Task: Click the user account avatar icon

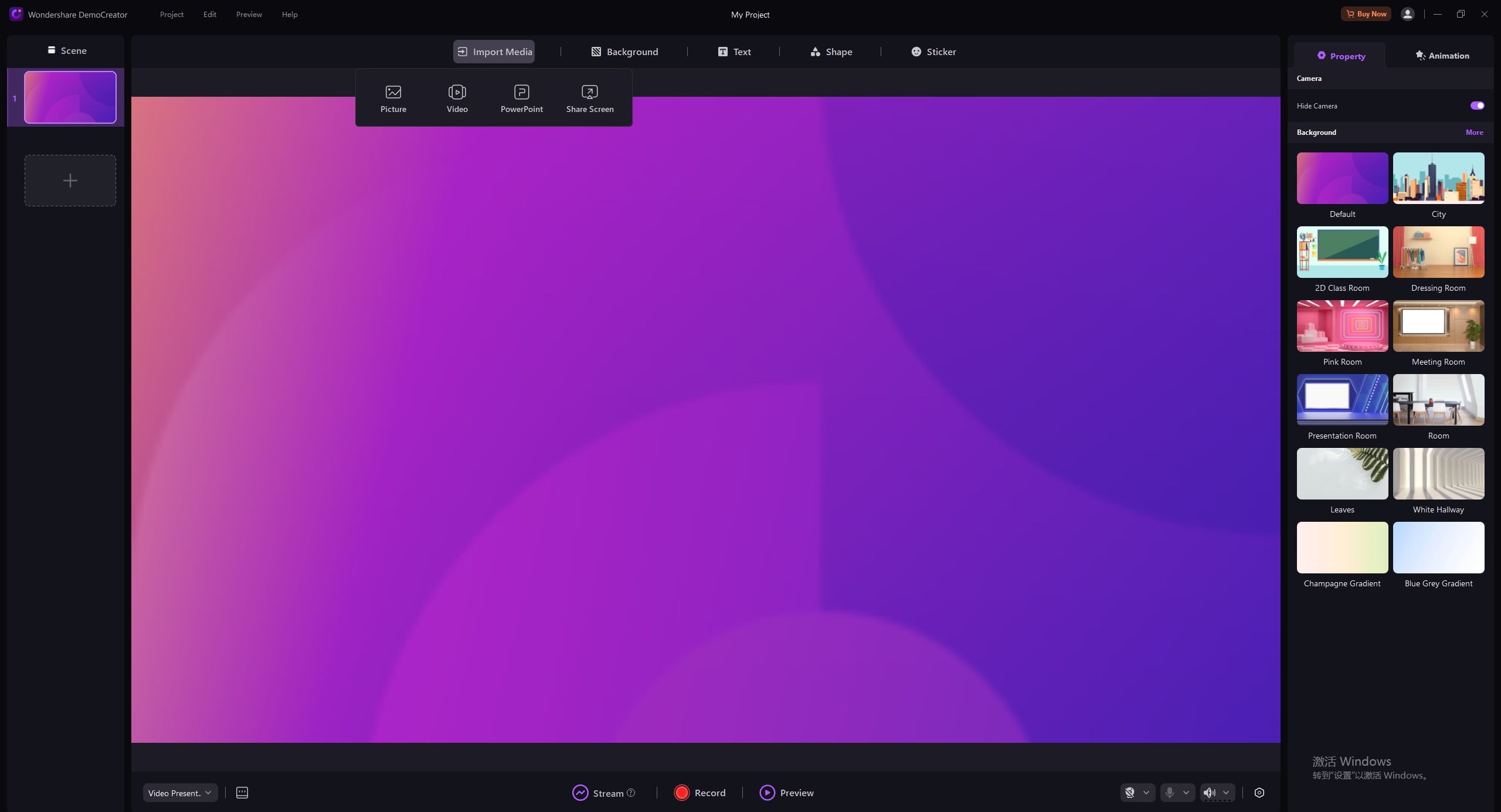Action: click(x=1407, y=14)
